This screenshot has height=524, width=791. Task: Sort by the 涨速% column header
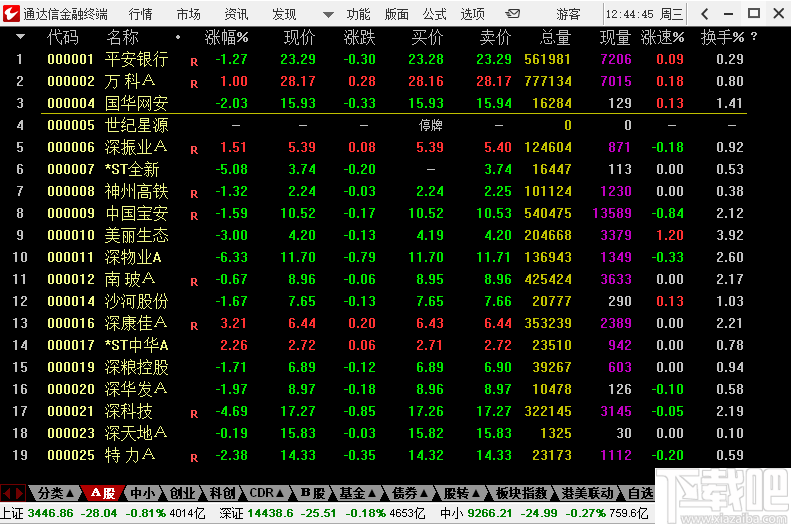pos(662,37)
